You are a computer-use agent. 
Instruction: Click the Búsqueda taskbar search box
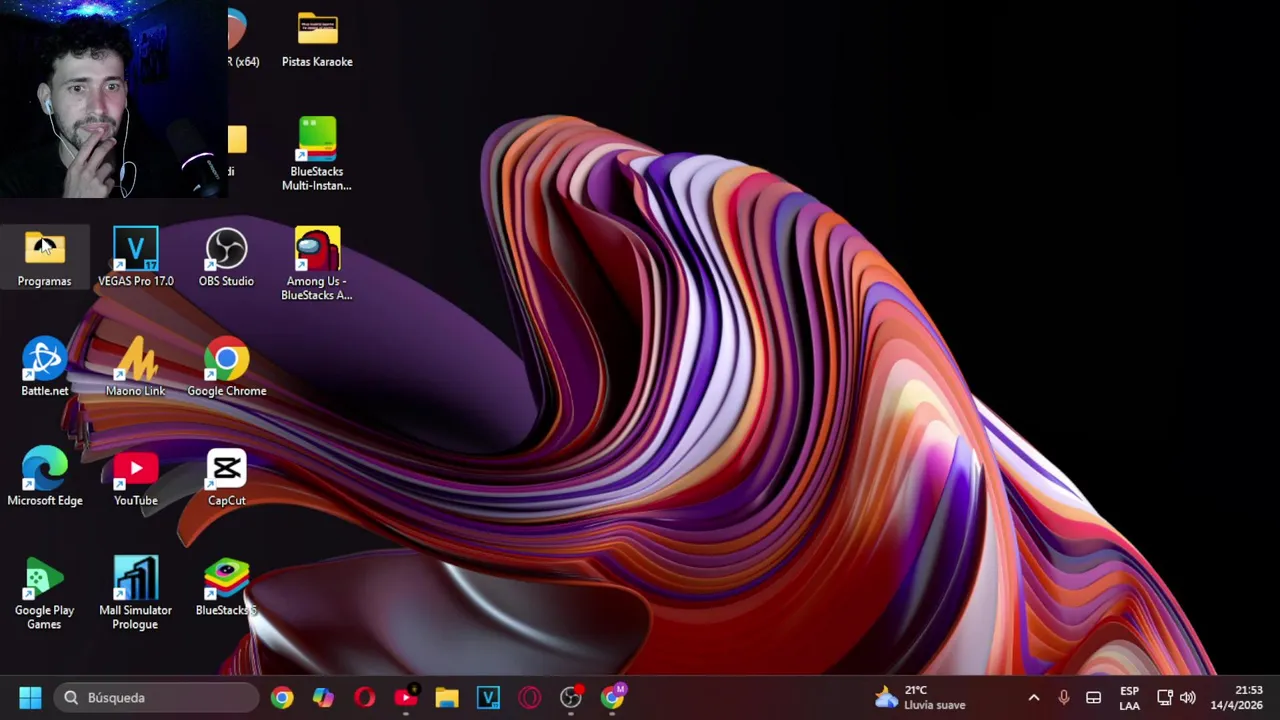(157, 697)
